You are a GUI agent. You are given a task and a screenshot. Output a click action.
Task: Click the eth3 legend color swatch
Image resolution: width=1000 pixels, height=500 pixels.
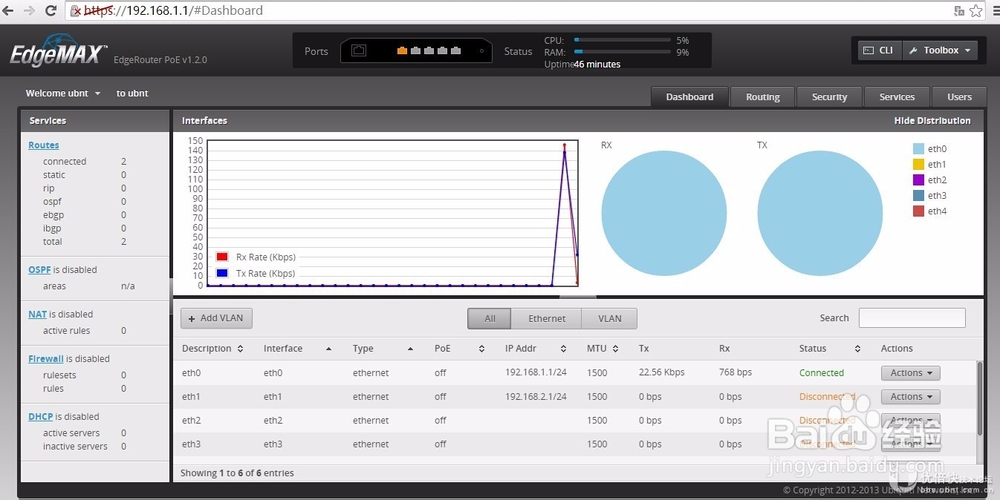918,195
